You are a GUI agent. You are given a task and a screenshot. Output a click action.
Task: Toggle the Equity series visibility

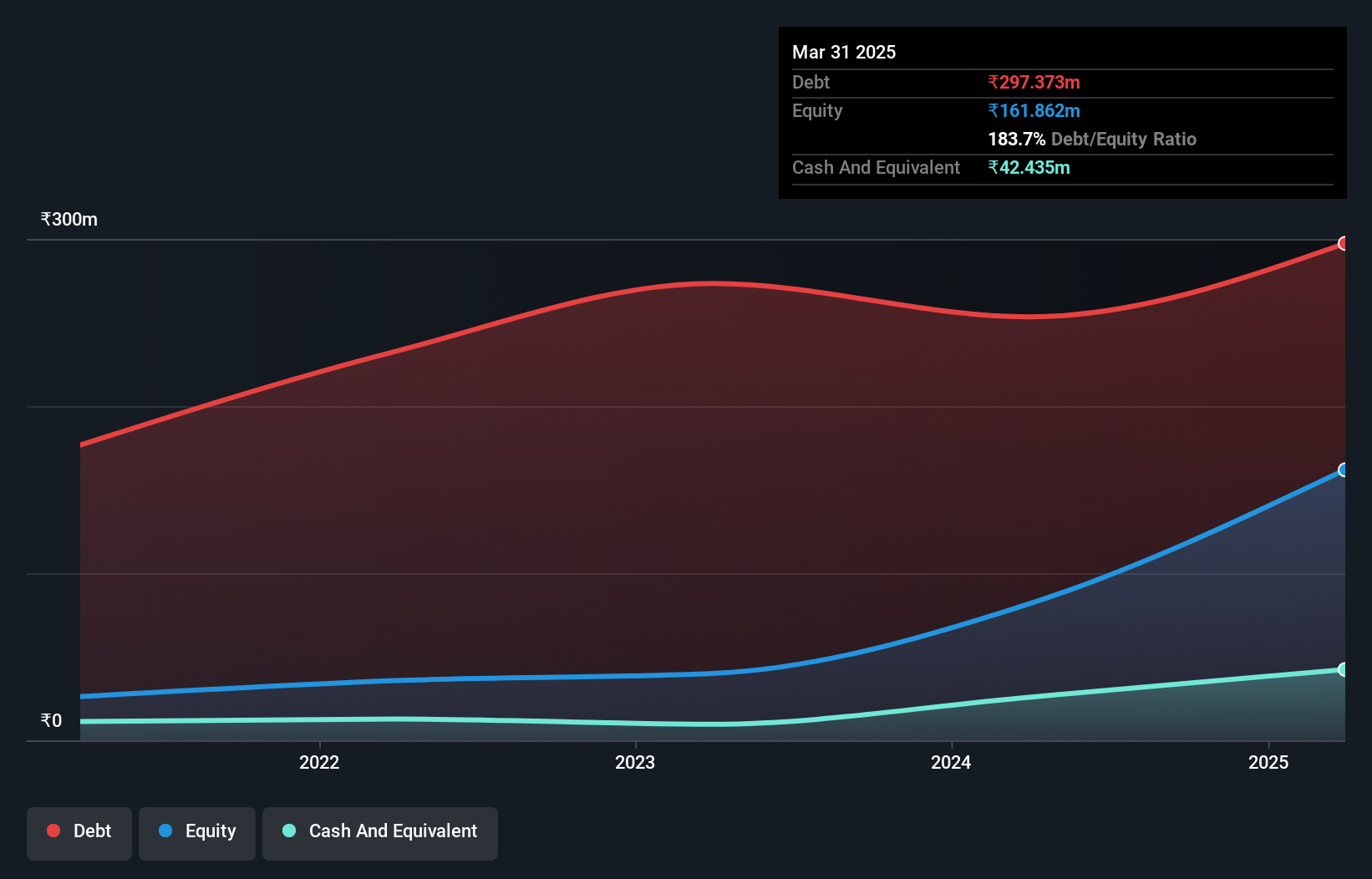point(197,831)
